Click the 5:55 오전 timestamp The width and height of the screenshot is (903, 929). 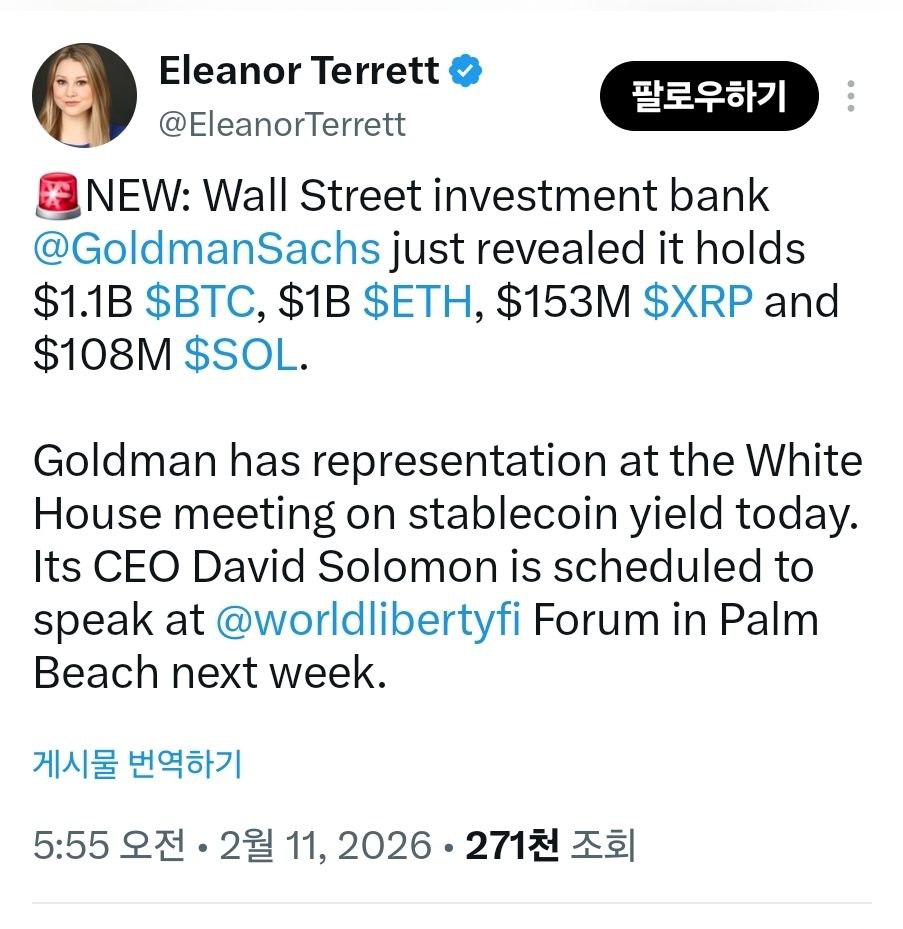(x=109, y=847)
